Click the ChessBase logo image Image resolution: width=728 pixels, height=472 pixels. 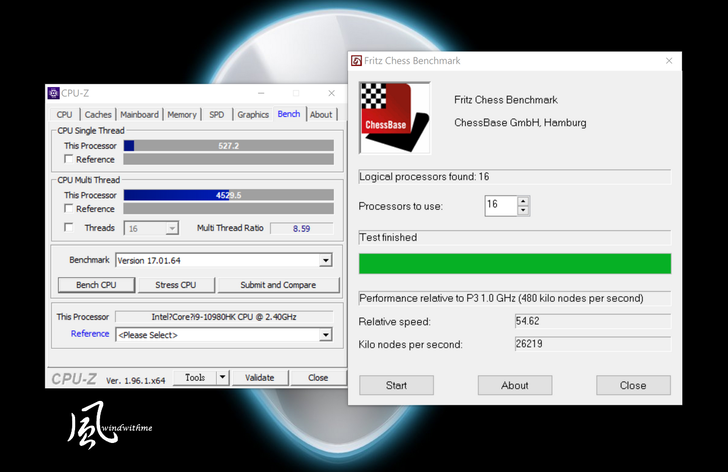coord(394,117)
